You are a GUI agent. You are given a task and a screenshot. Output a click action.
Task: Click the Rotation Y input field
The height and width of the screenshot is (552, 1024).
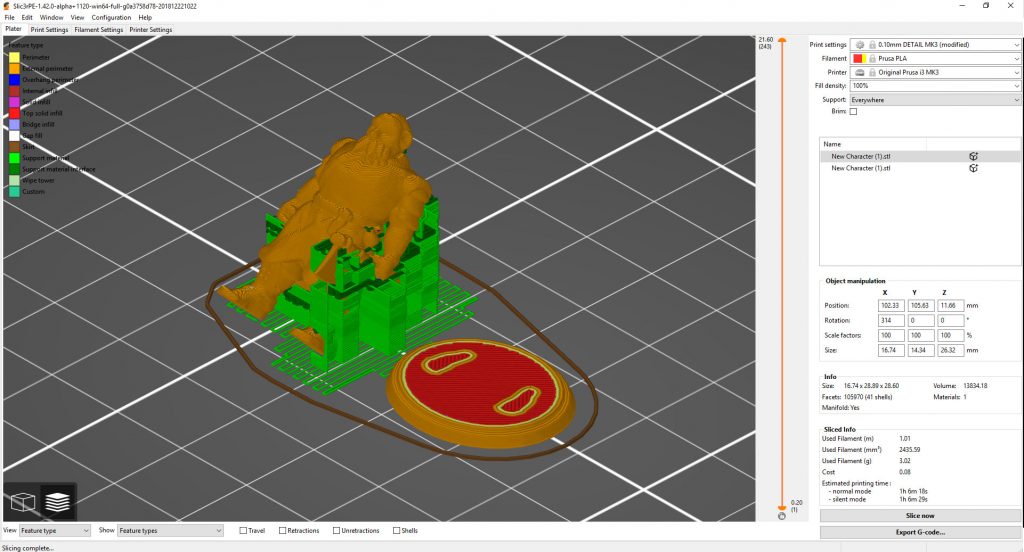[921, 321]
